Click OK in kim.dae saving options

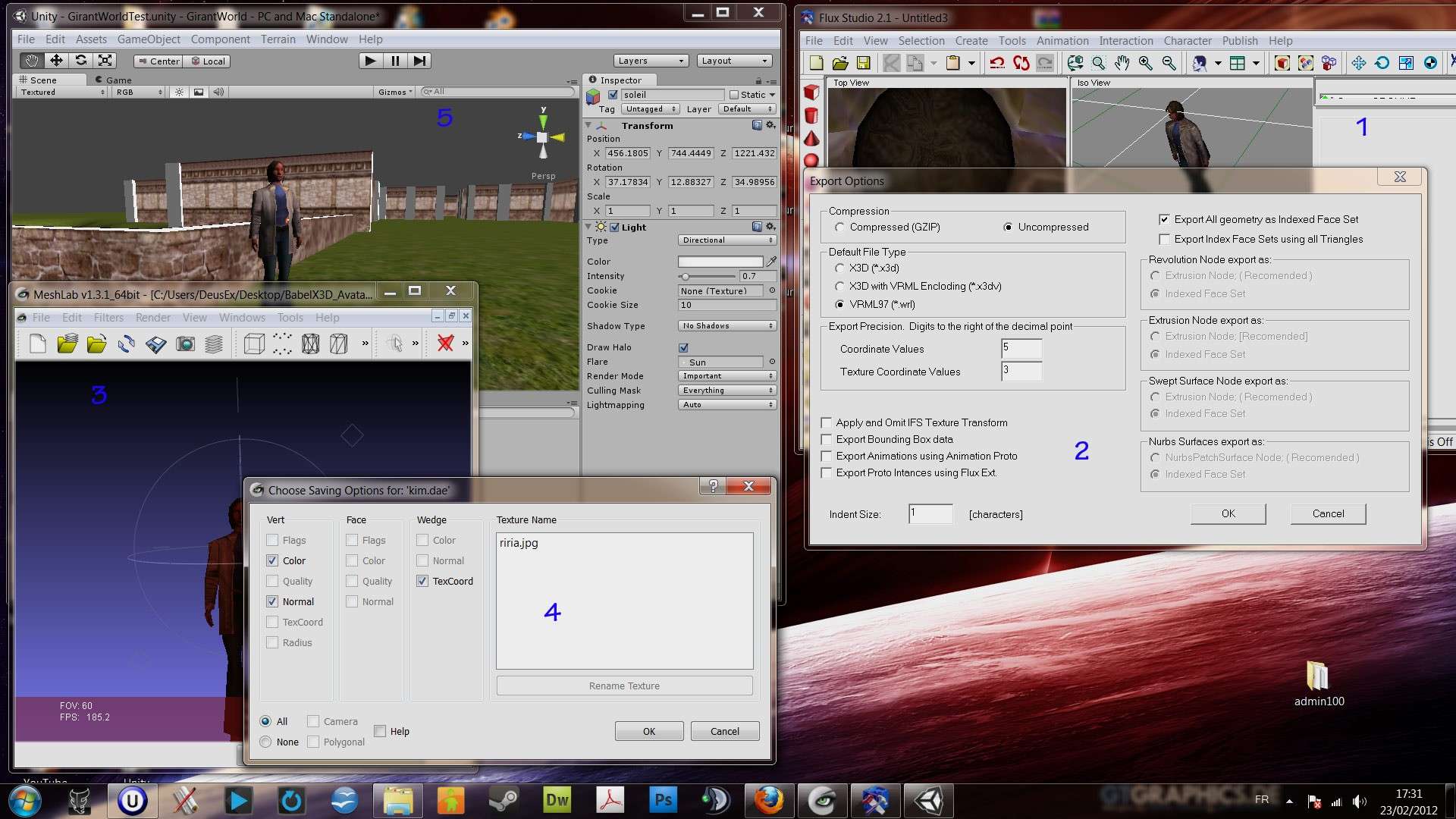pyautogui.click(x=649, y=732)
